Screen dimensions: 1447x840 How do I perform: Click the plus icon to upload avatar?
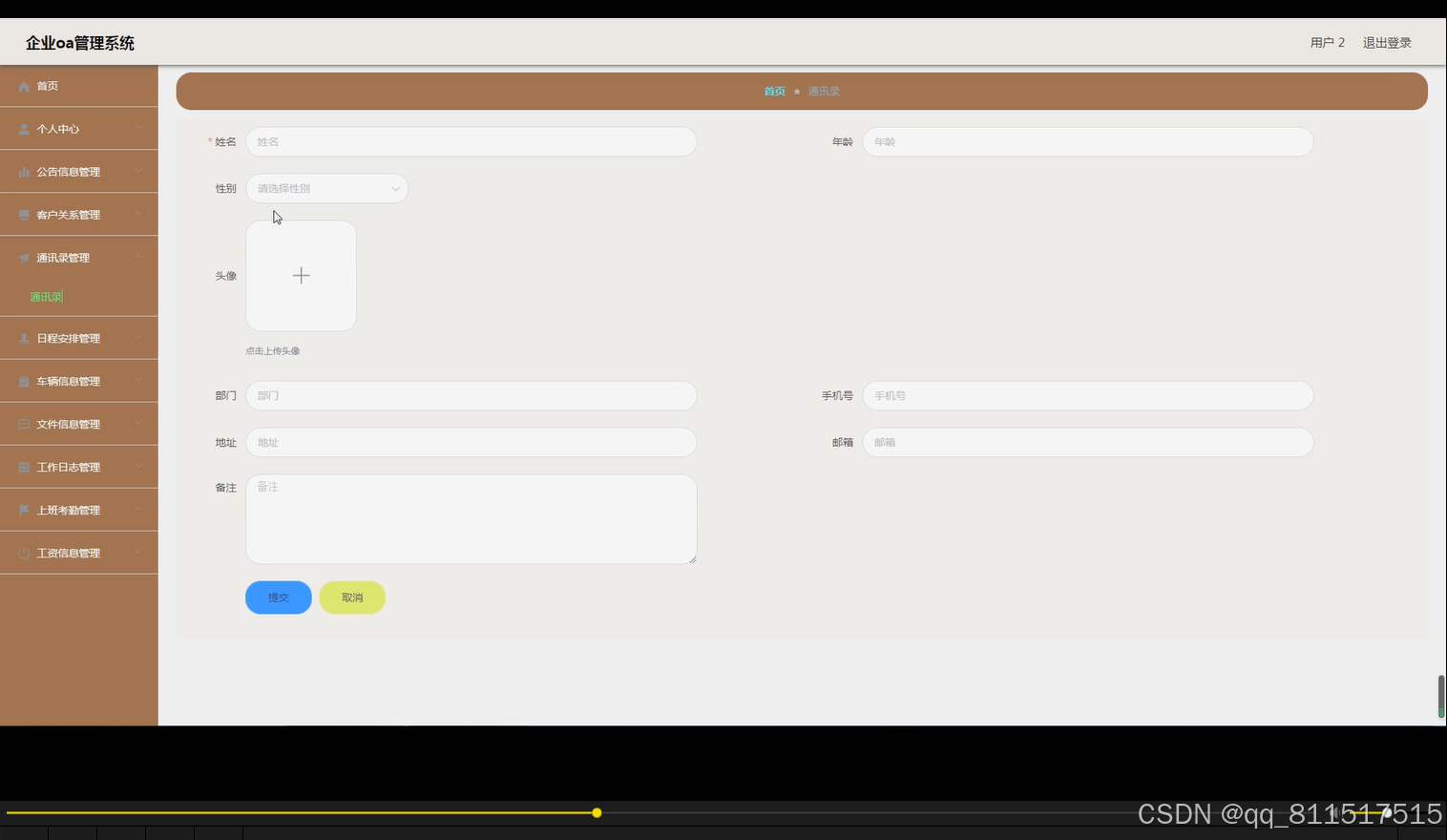pyautogui.click(x=301, y=276)
